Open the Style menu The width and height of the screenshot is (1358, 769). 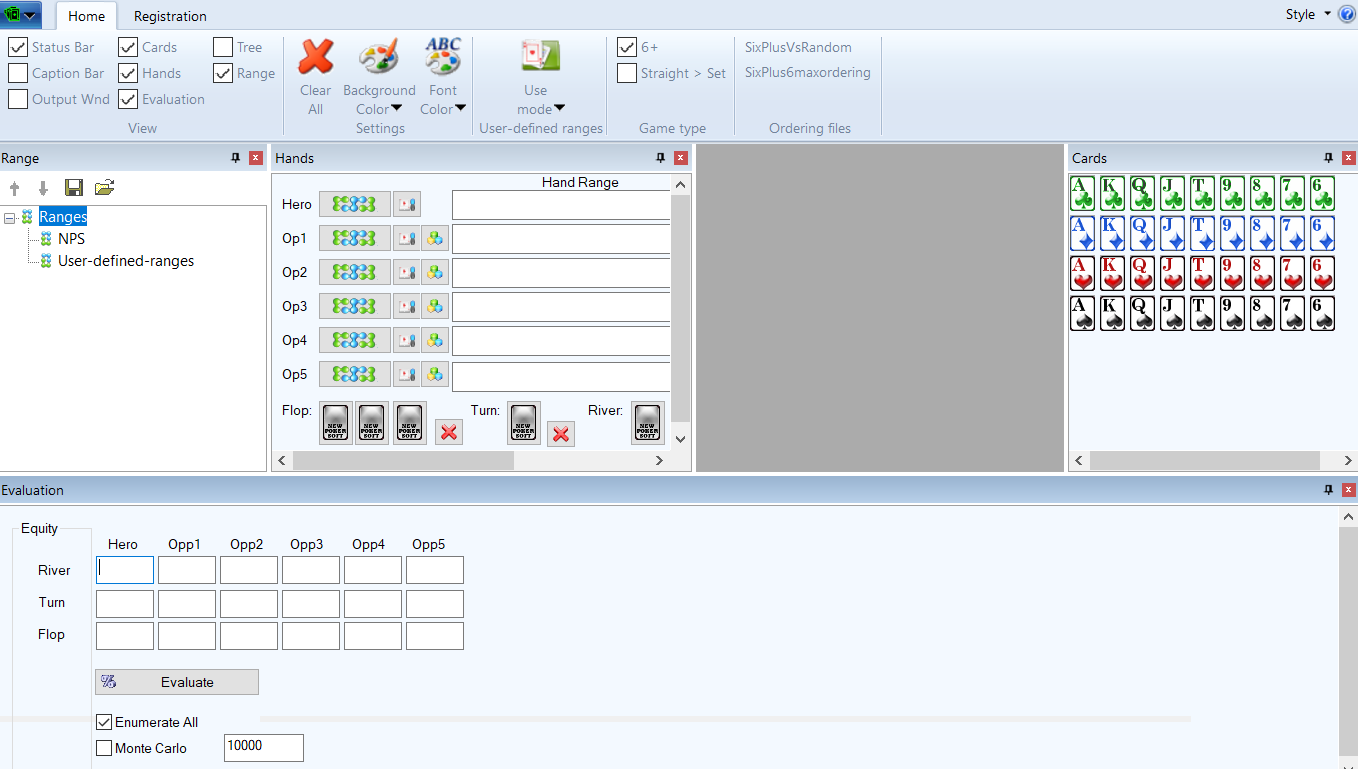point(1307,14)
